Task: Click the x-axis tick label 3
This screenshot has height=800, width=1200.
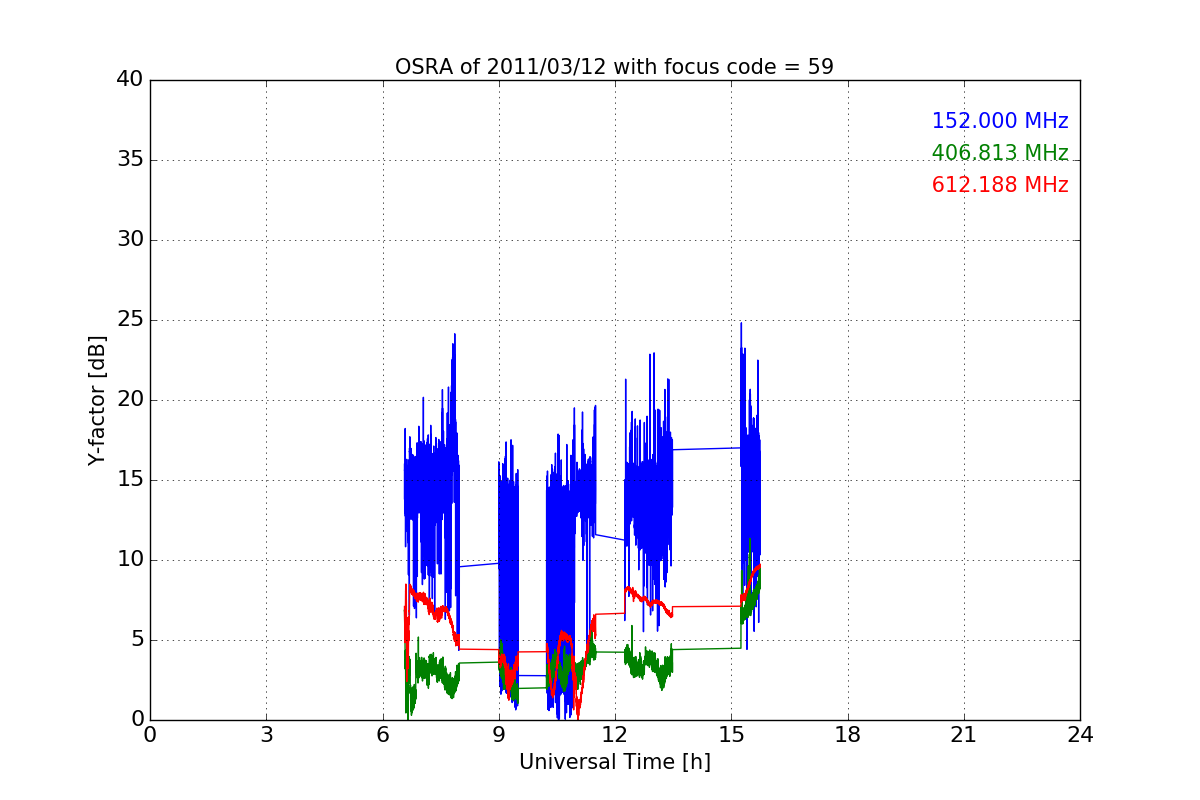Action: coord(266,735)
